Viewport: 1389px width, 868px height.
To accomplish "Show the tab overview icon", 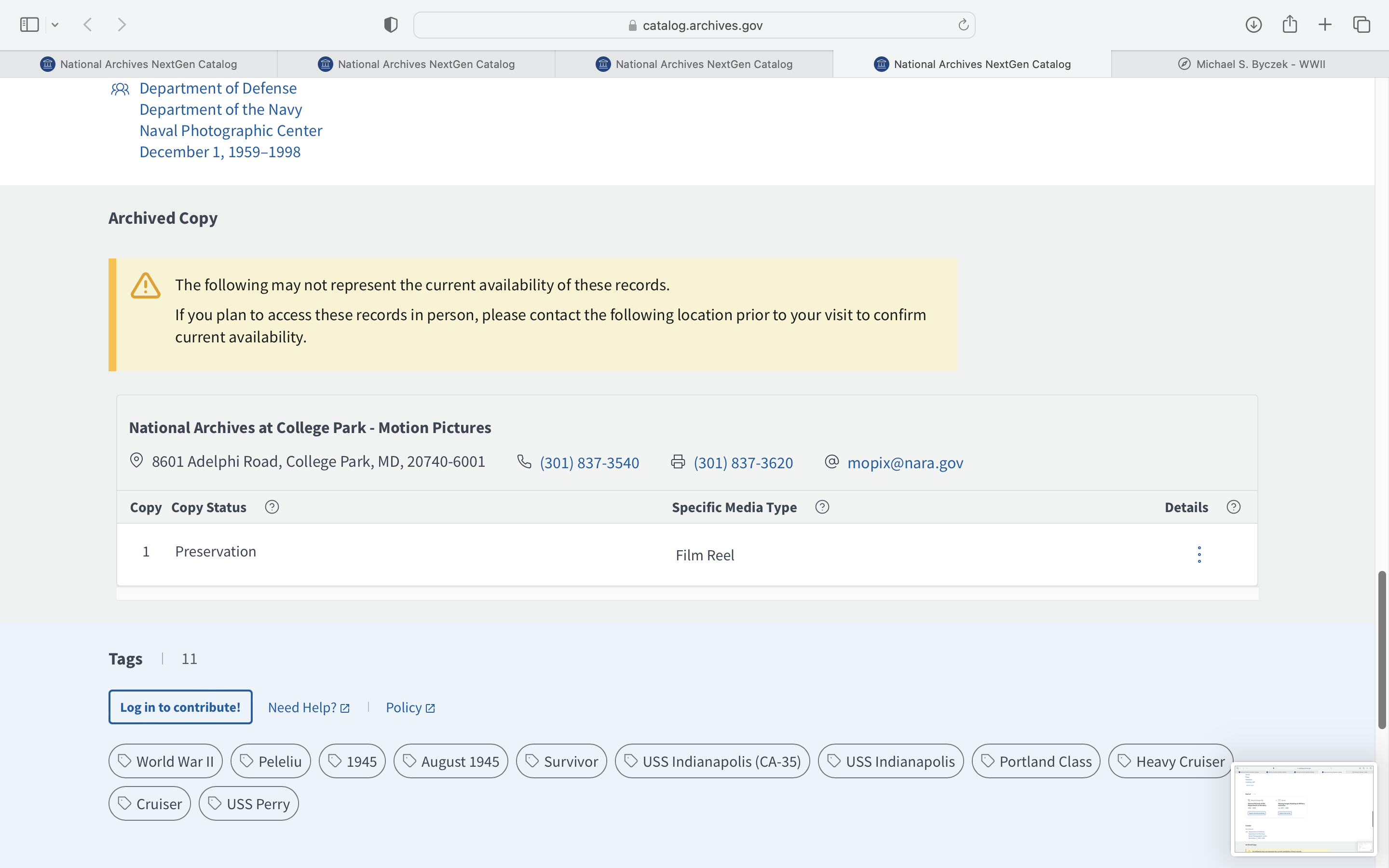I will (1362, 25).
